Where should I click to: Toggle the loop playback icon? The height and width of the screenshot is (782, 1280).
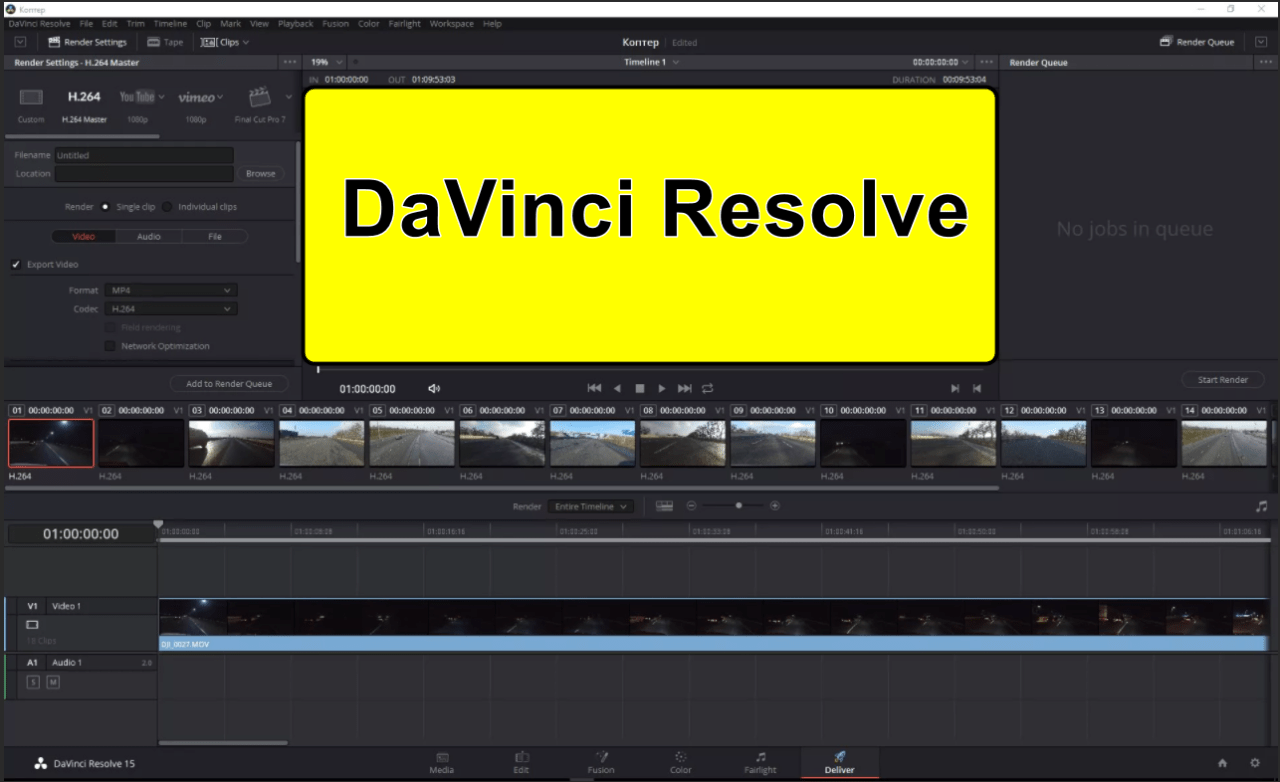click(x=708, y=388)
